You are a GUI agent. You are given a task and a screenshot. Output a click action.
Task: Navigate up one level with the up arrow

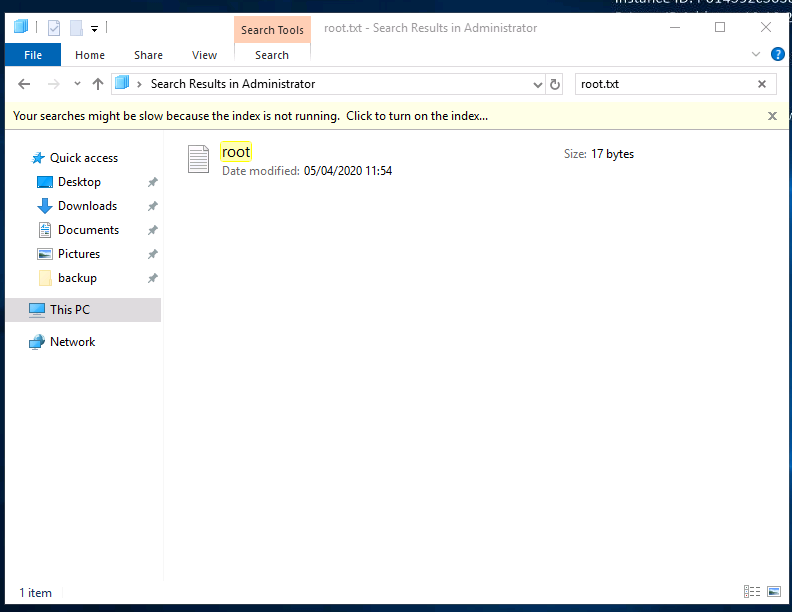(x=97, y=84)
